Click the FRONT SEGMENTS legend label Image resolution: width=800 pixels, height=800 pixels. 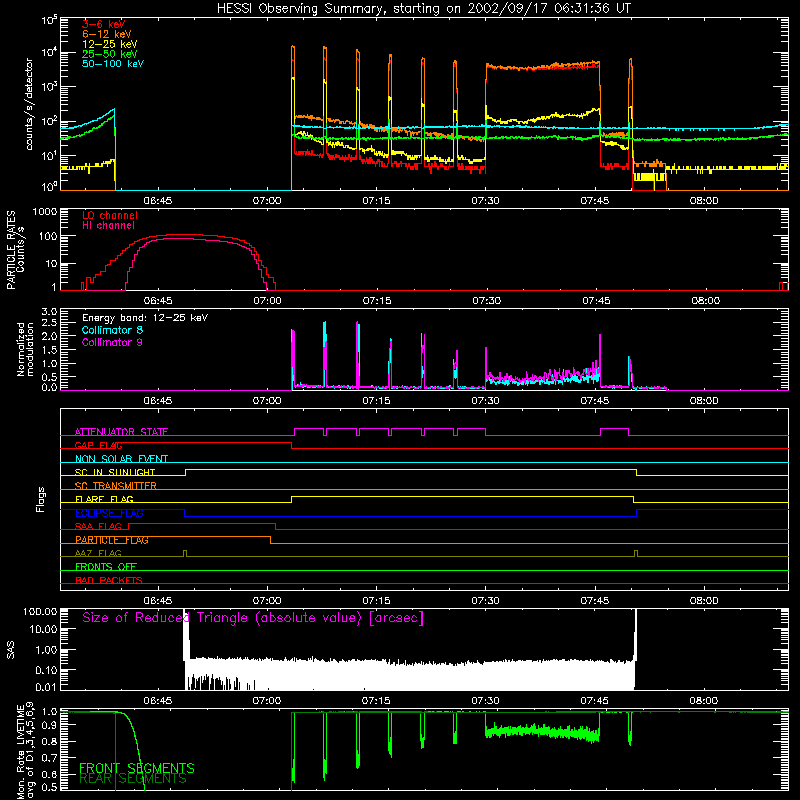(x=137, y=768)
